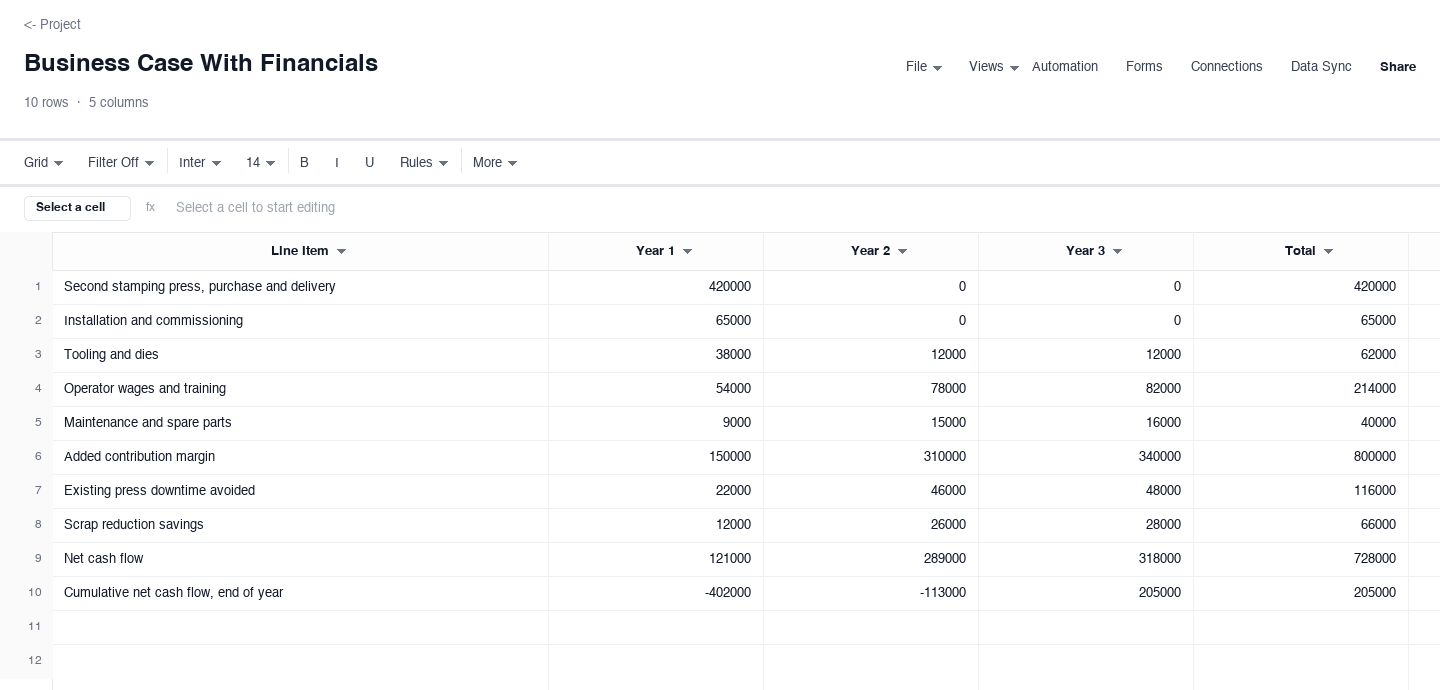Select Total value 800000
The height and width of the screenshot is (690, 1440).
[x=1301, y=457]
